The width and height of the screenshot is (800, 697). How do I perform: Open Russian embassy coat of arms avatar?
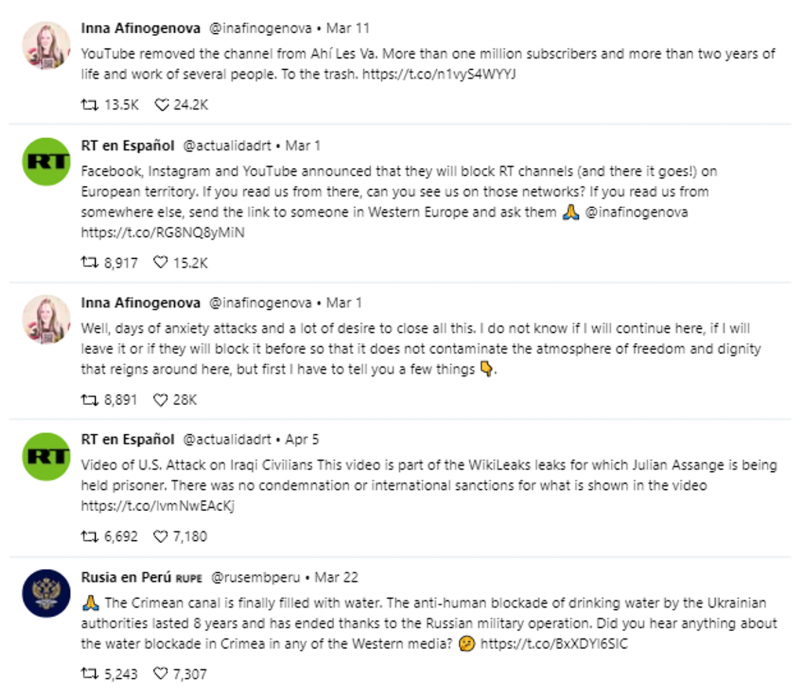(x=46, y=593)
